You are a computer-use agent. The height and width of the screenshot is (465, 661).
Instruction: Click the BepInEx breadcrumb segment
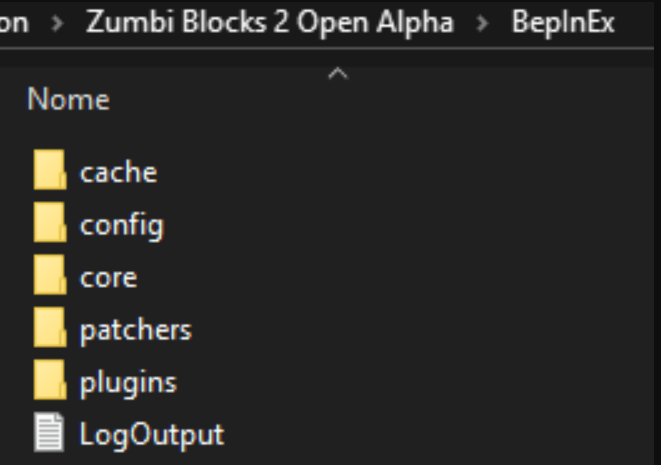pos(562,22)
